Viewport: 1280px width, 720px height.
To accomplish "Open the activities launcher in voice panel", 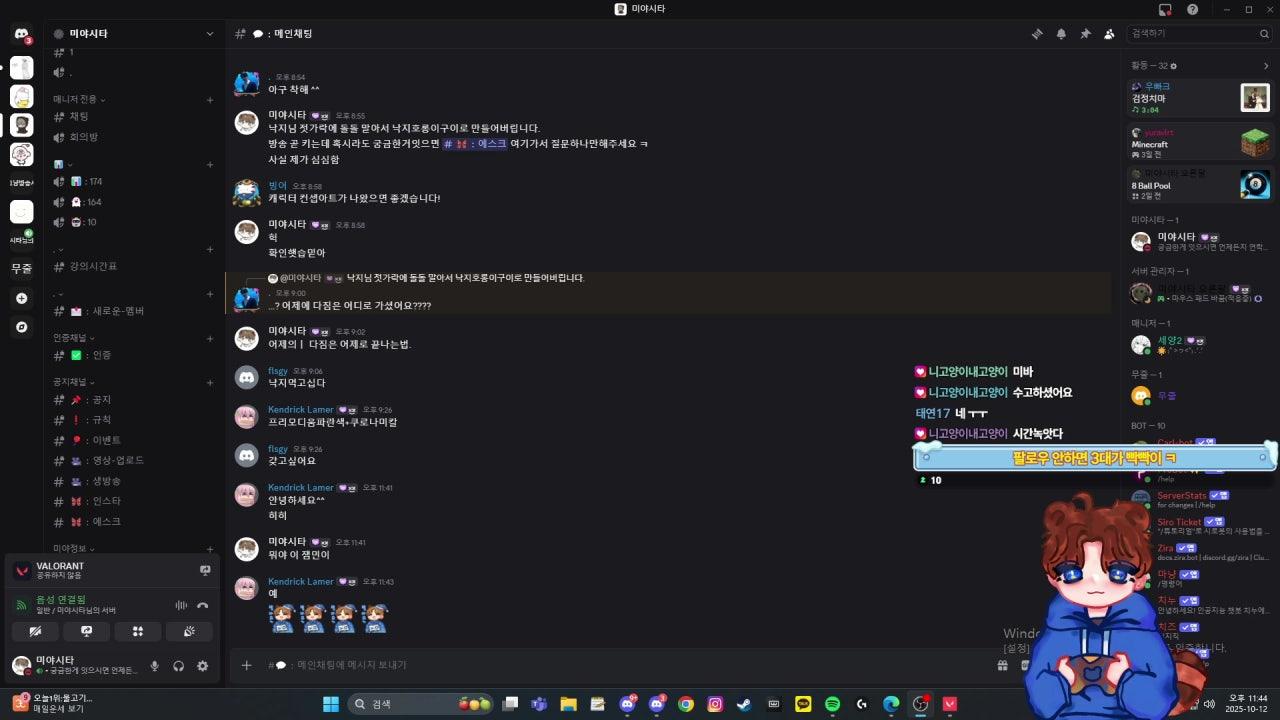I will click(x=138, y=632).
